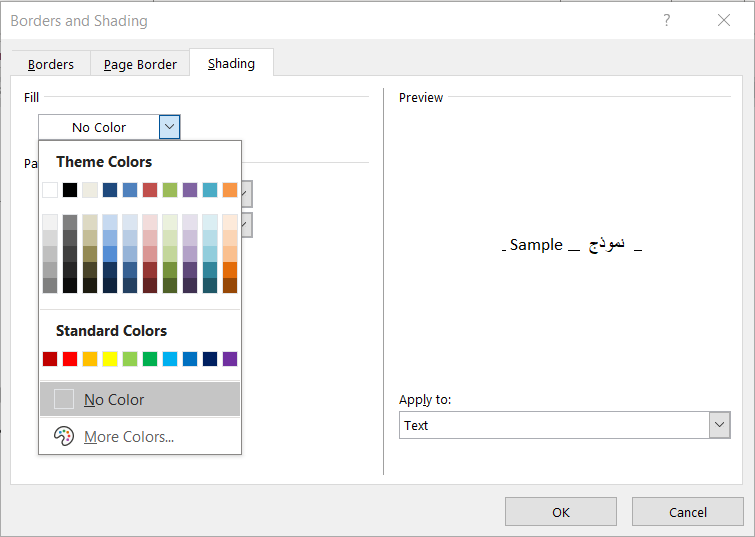Open More Colors palette icon

[64, 437]
